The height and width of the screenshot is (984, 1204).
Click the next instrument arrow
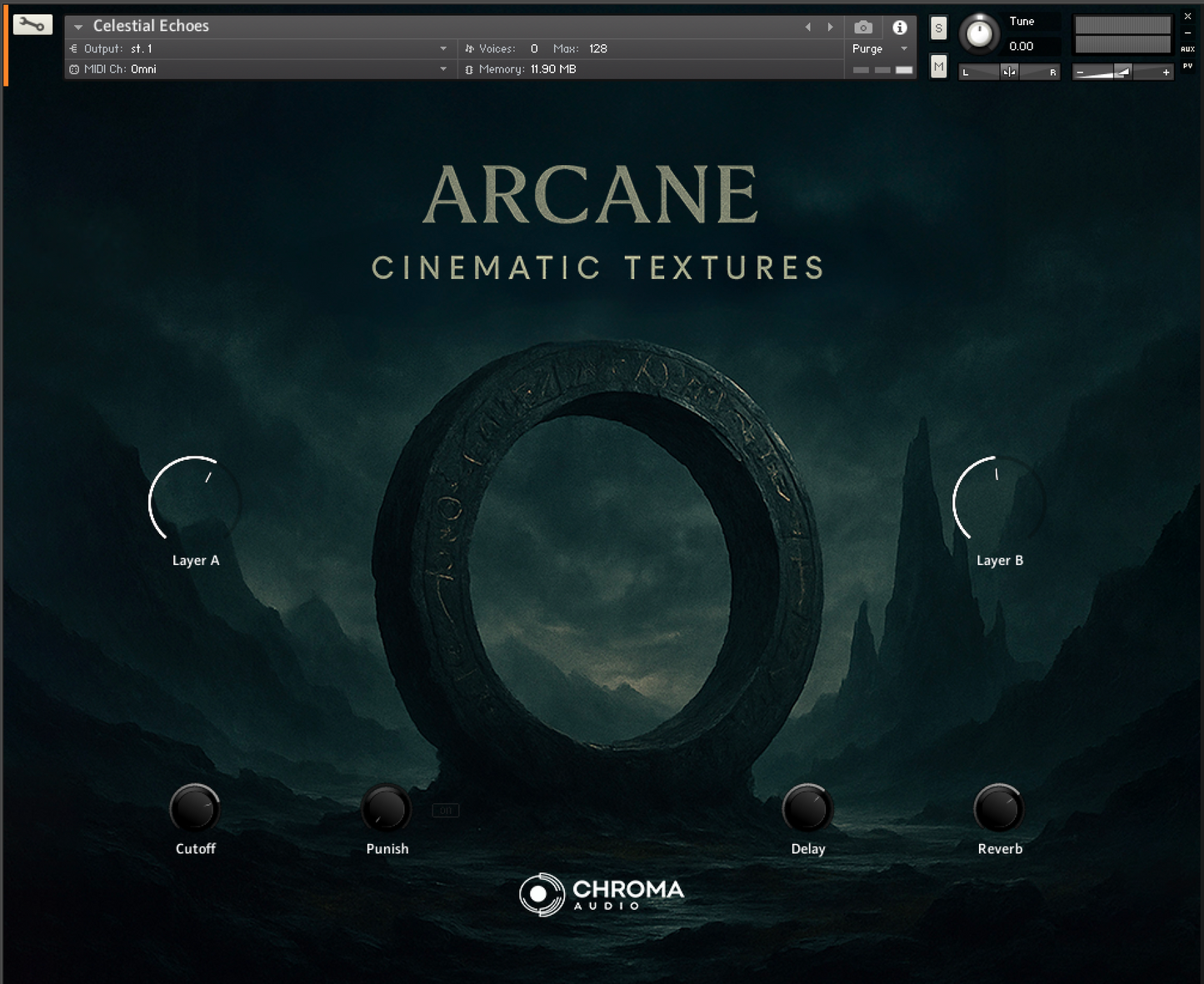point(830,27)
